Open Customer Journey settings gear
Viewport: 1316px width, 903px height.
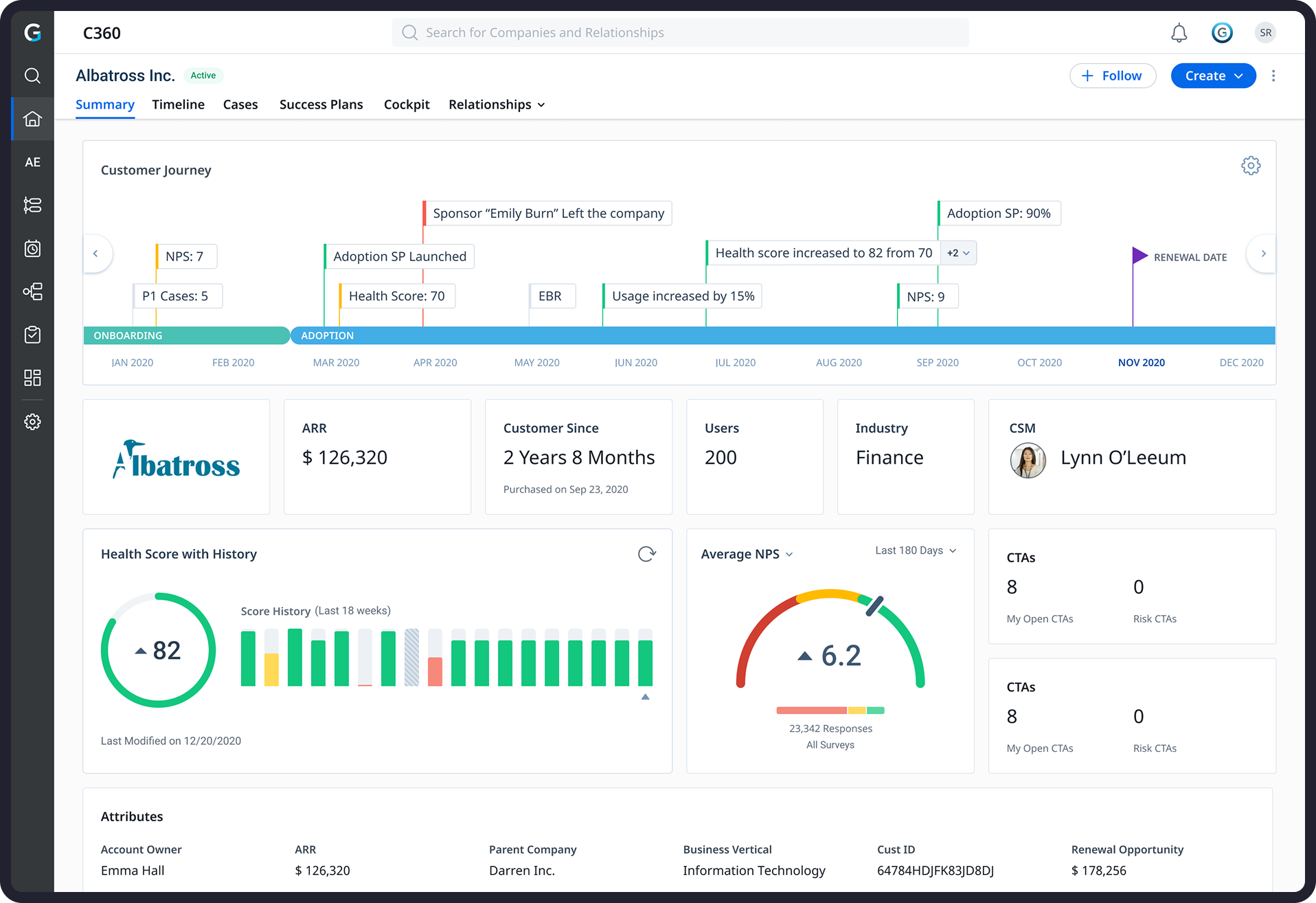click(x=1251, y=166)
